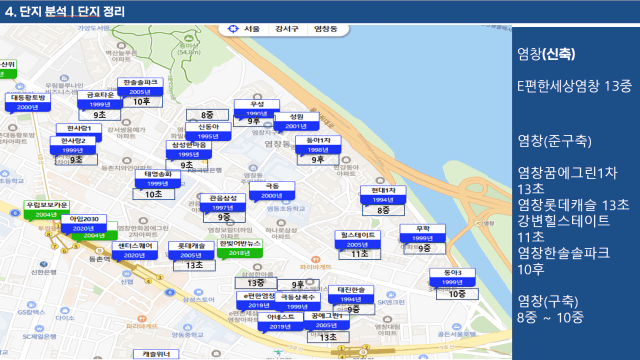Click the 백산늘푸른 아파트 building icon
The width and height of the screenshot is (640, 360).
click(121, 46)
